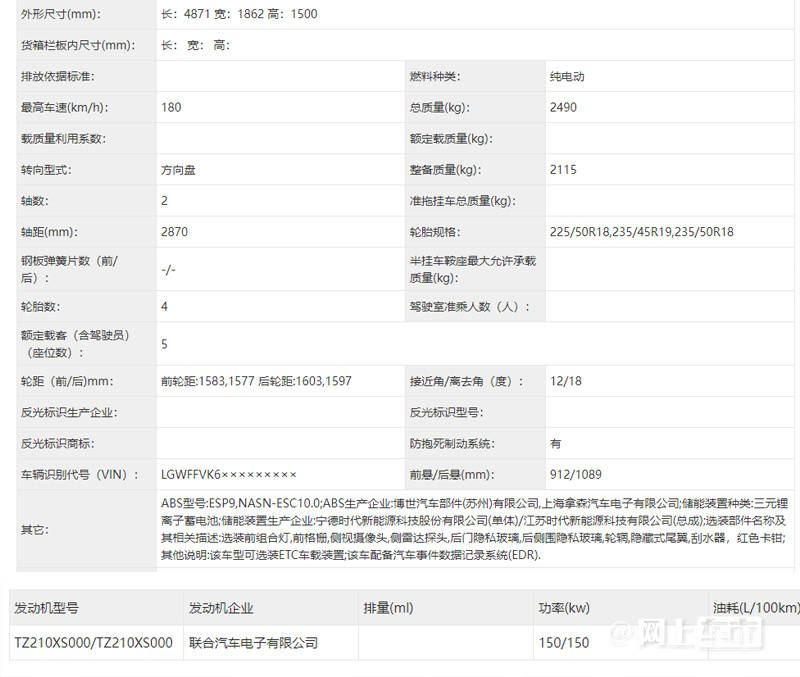Click the 车辆识别代号(VIN) label
Screen dimensions: 800x677
pyautogui.click(x=80, y=474)
